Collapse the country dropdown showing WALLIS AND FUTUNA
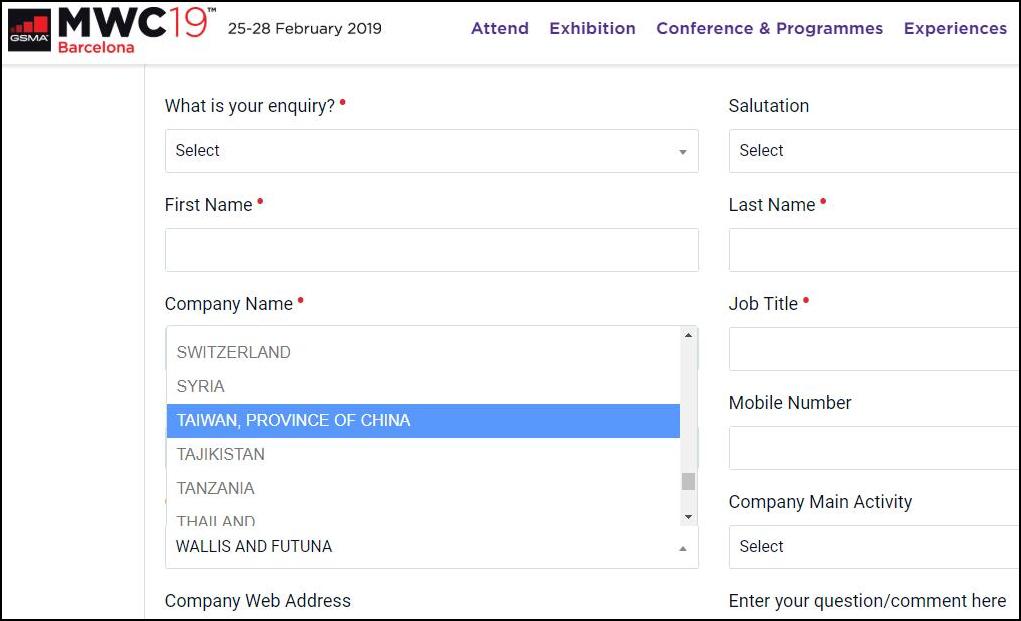This screenshot has width=1021, height=621. click(431, 547)
